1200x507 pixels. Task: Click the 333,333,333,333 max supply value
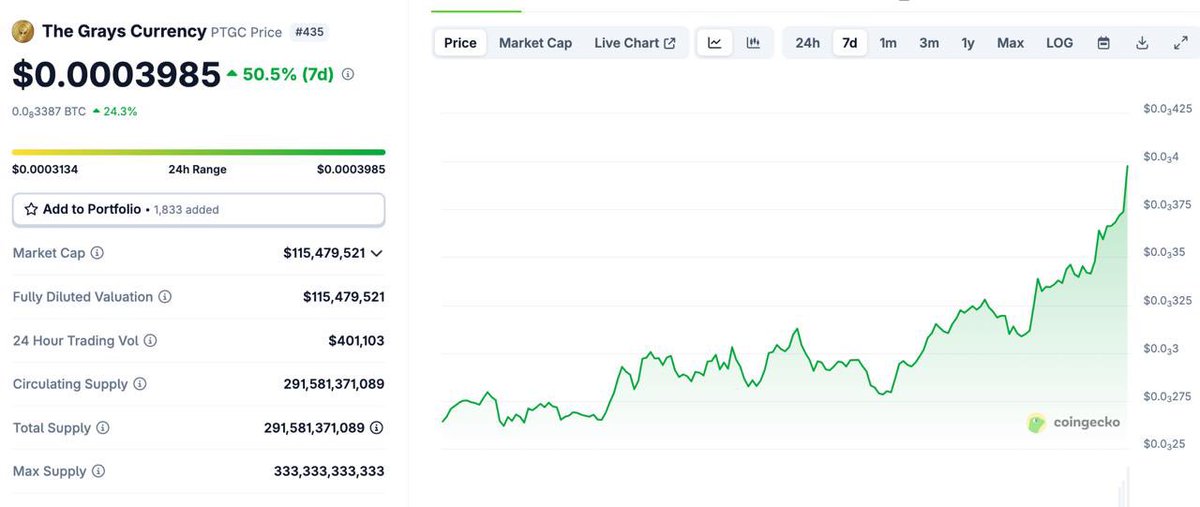click(x=329, y=471)
